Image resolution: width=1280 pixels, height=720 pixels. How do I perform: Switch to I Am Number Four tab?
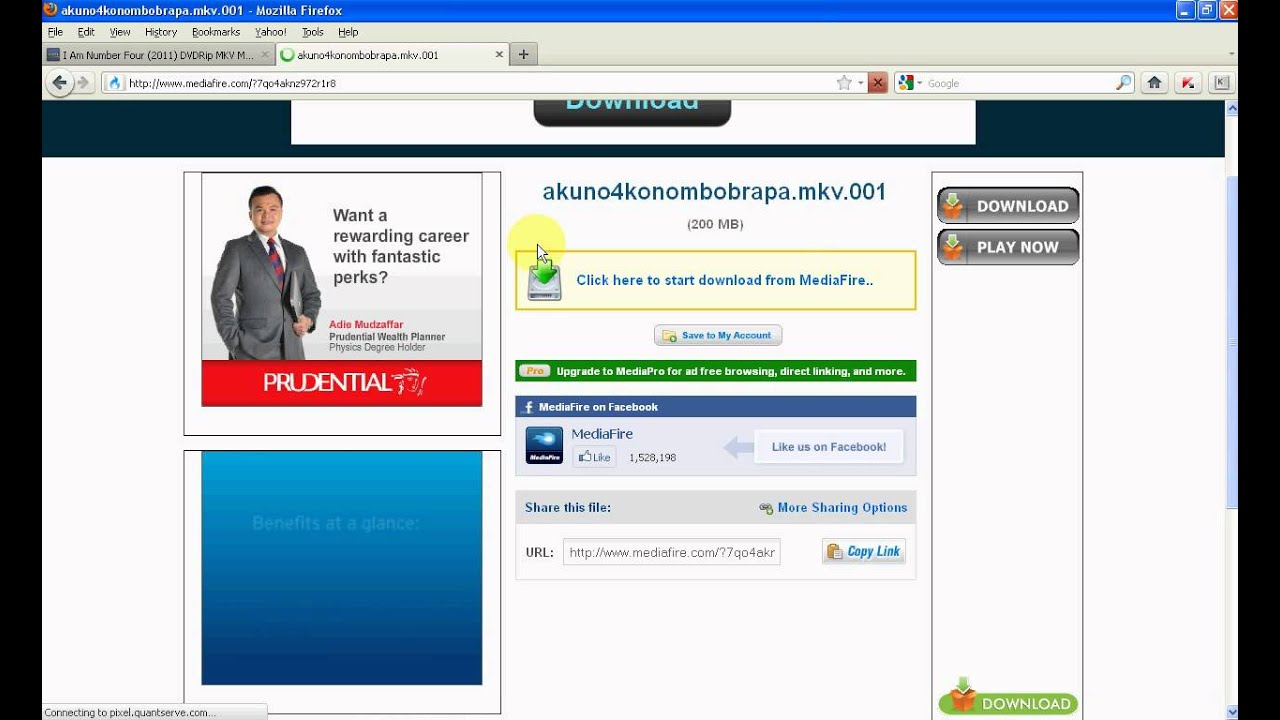point(158,55)
